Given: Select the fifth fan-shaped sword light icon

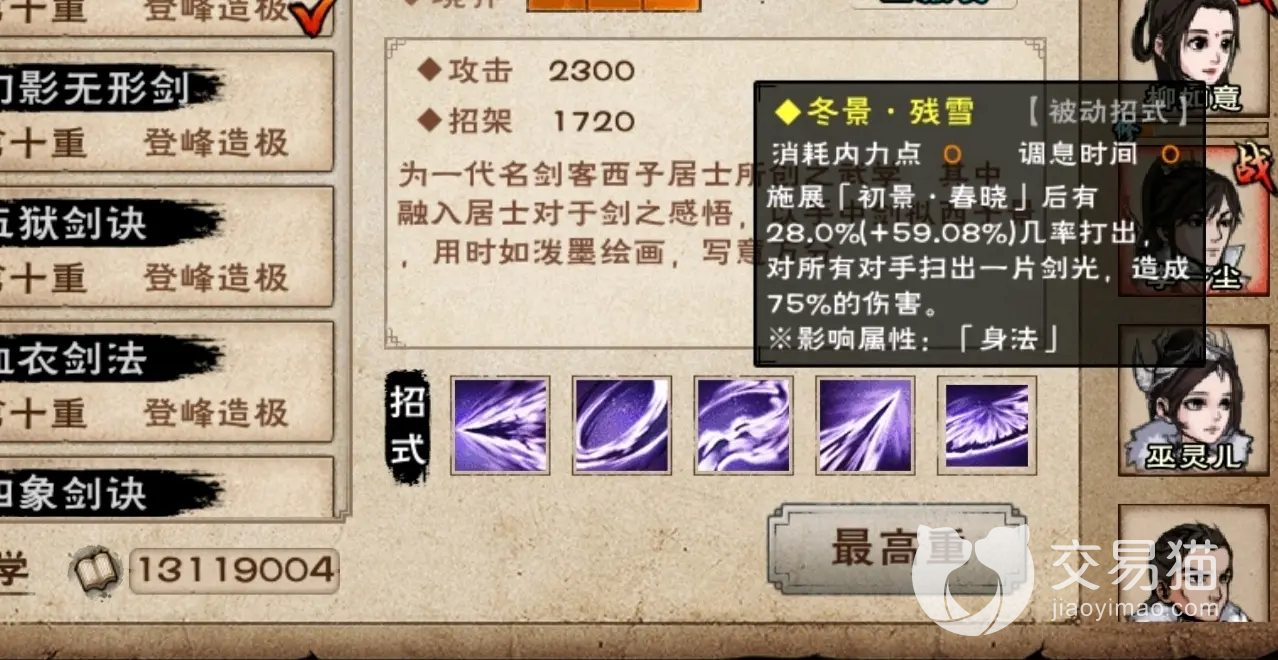Looking at the screenshot, I should click(x=987, y=425).
